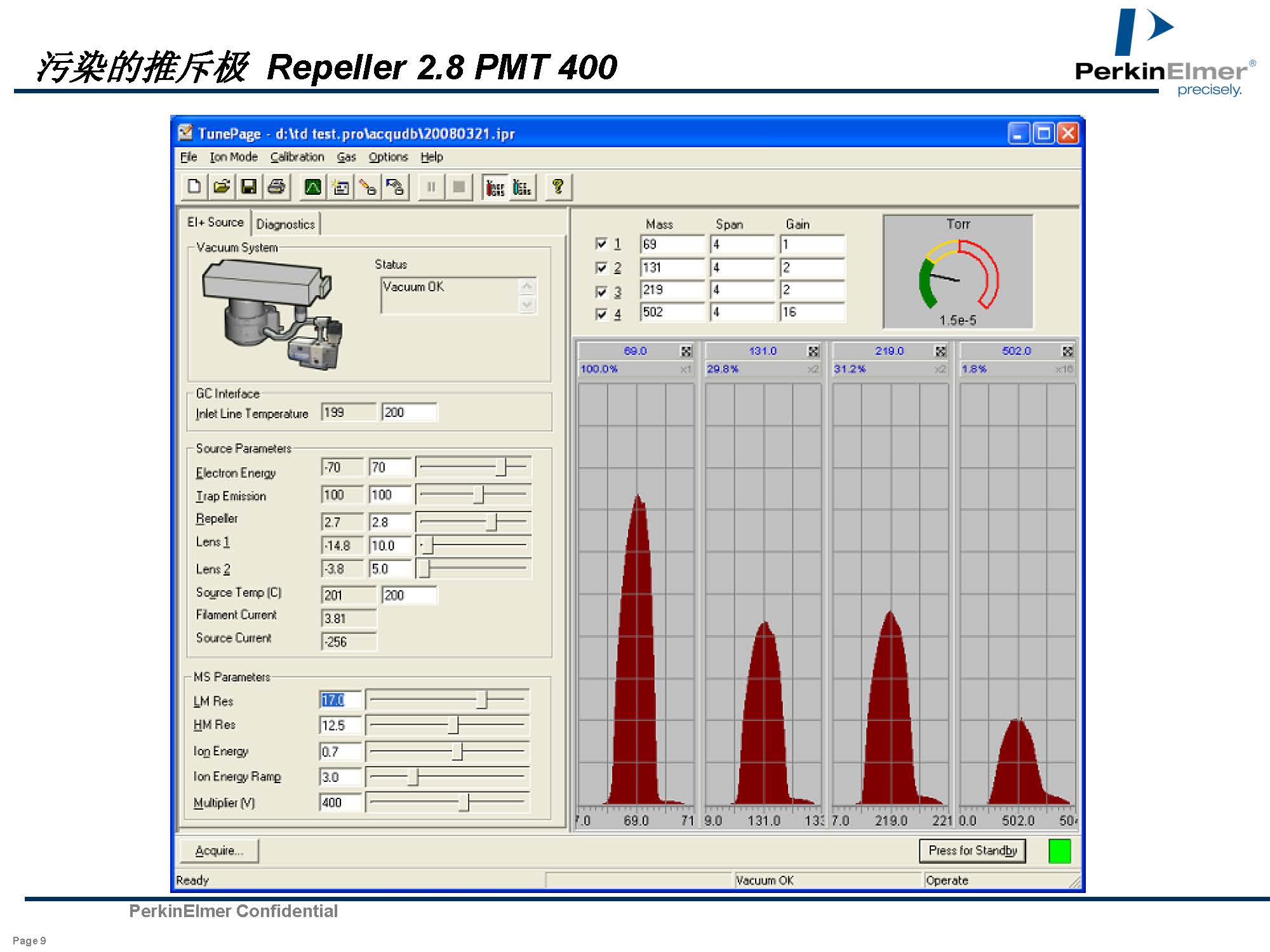
Task: Click the Source Temp setpoint field
Action: (409, 595)
